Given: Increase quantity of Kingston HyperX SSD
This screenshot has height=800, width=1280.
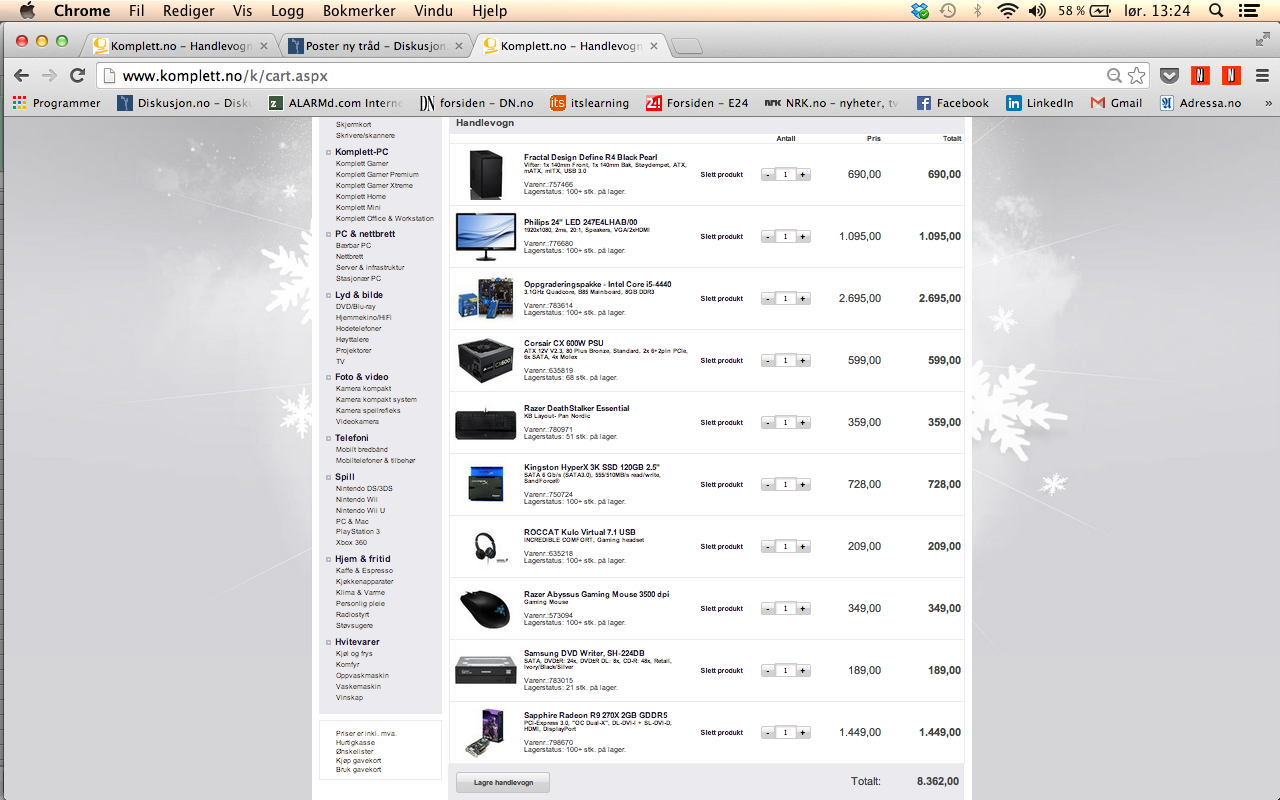Looking at the screenshot, I should (803, 485).
